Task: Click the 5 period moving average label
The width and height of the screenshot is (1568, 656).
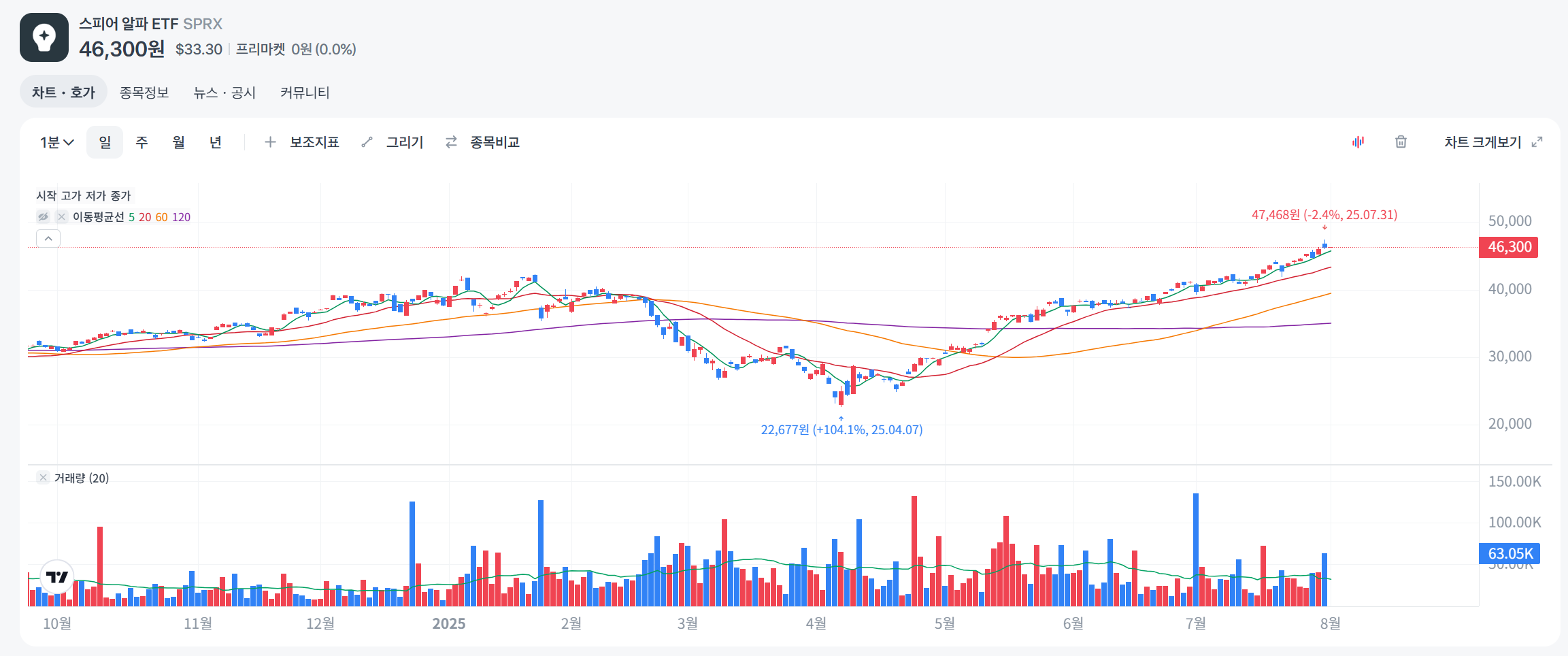Action: pyautogui.click(x=131, y=217)
